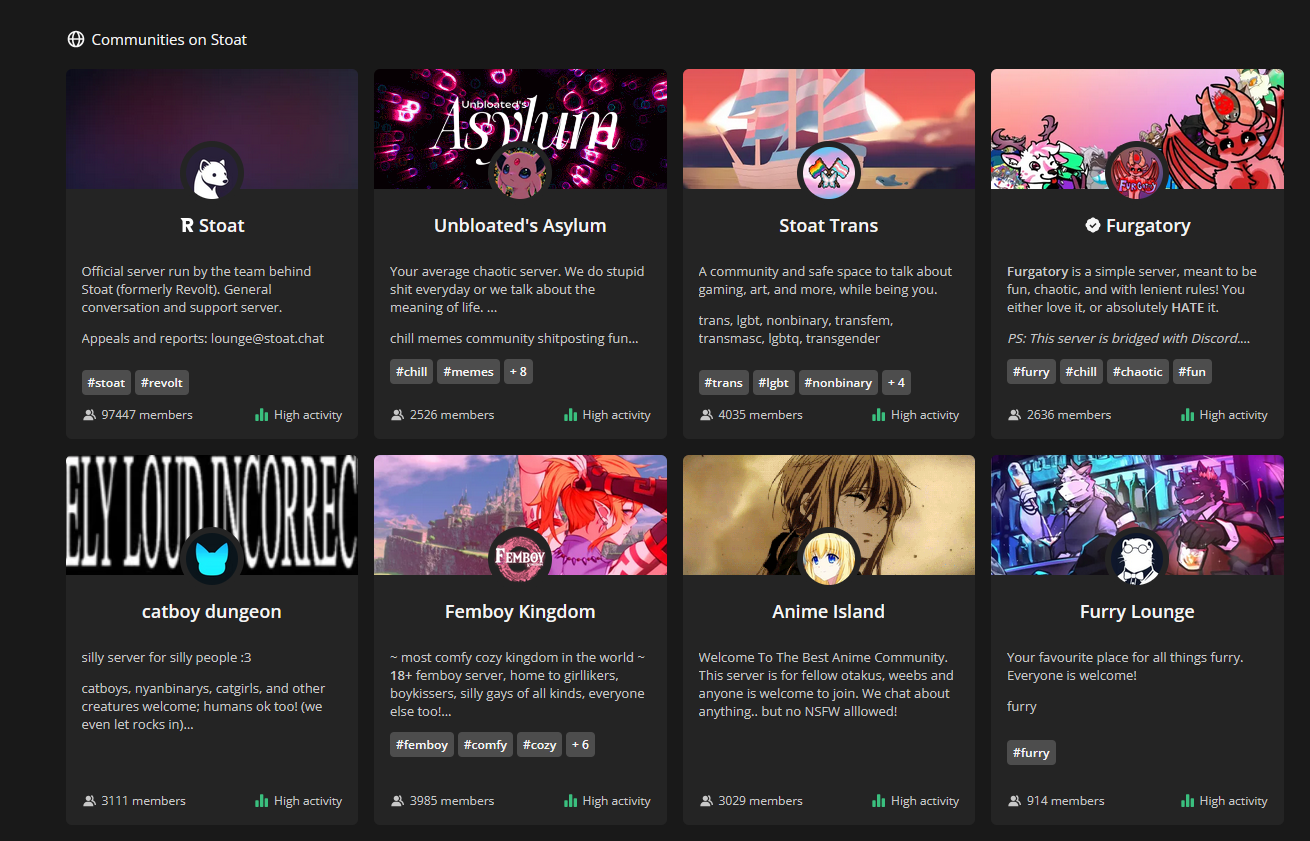Viewport: 1310px width, 841px height.
Task: Select the catboy dungeon blue cat avatar
Action: [x=212, y=559]
